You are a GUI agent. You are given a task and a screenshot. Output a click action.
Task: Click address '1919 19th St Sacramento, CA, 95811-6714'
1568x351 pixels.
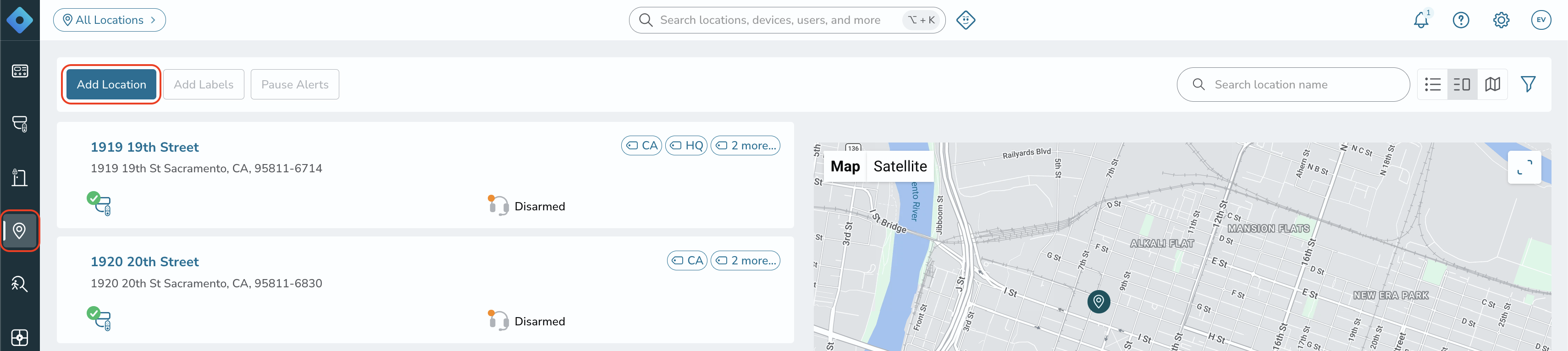click(x=206, y=169)
